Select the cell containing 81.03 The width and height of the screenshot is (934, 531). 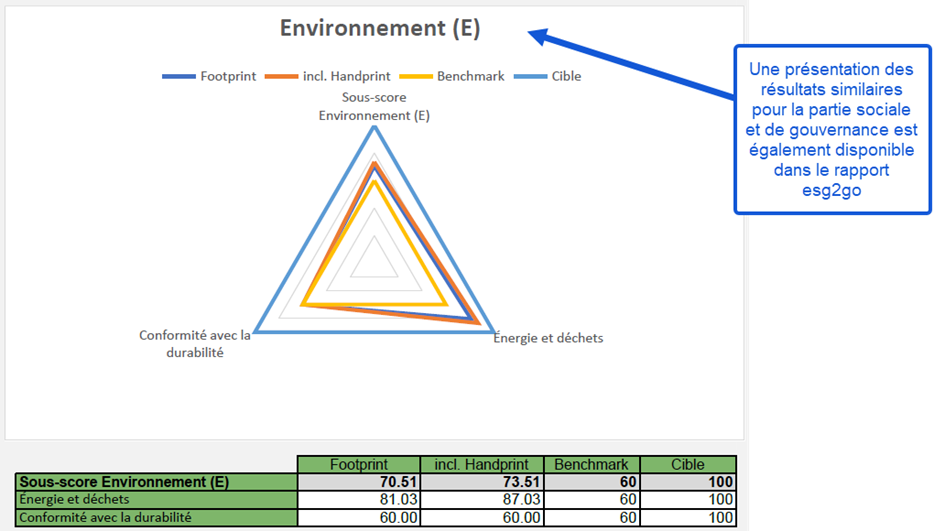[x=358, y=499]
